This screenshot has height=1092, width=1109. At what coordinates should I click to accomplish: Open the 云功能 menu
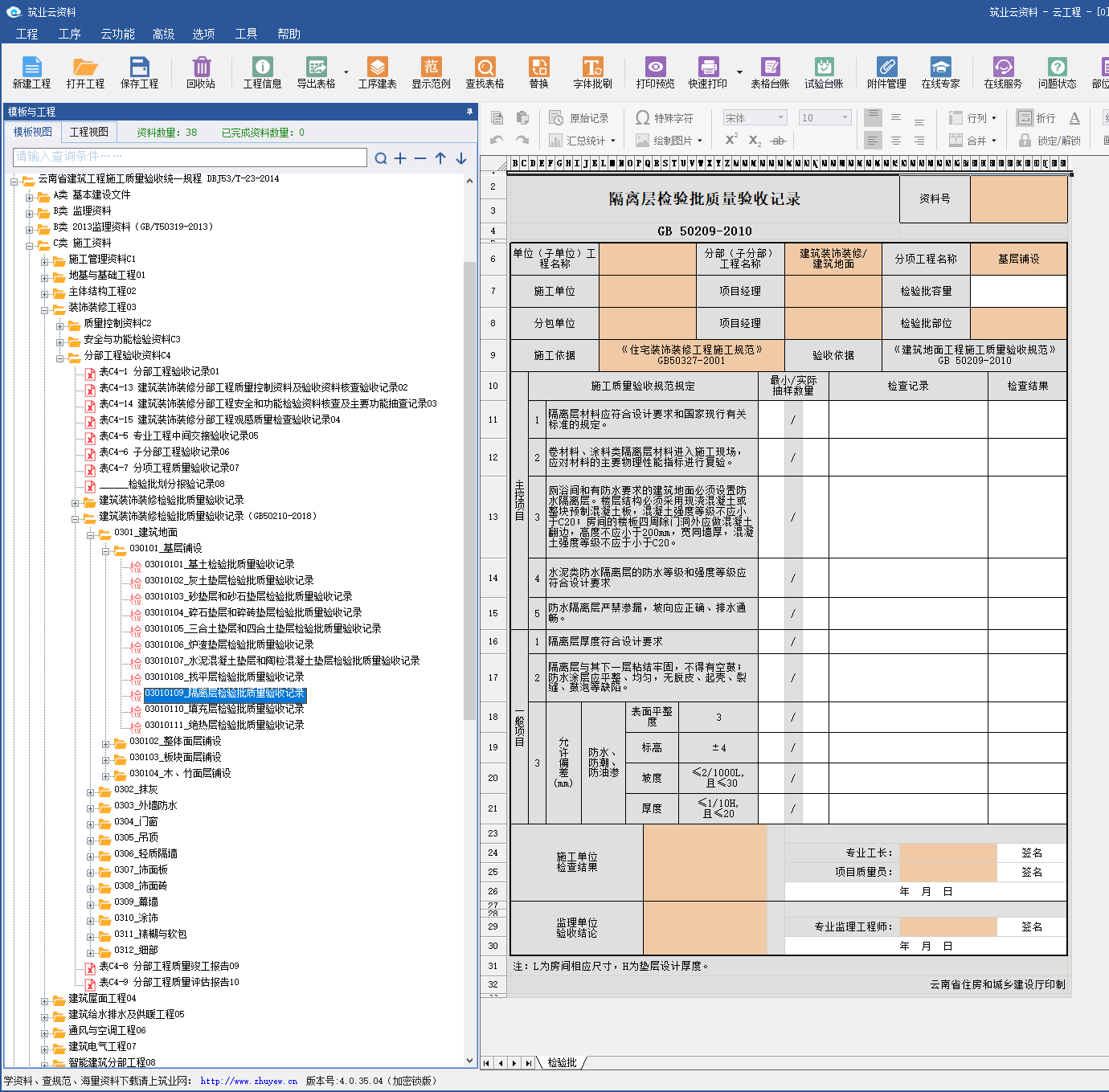click(x=117, y=34)
